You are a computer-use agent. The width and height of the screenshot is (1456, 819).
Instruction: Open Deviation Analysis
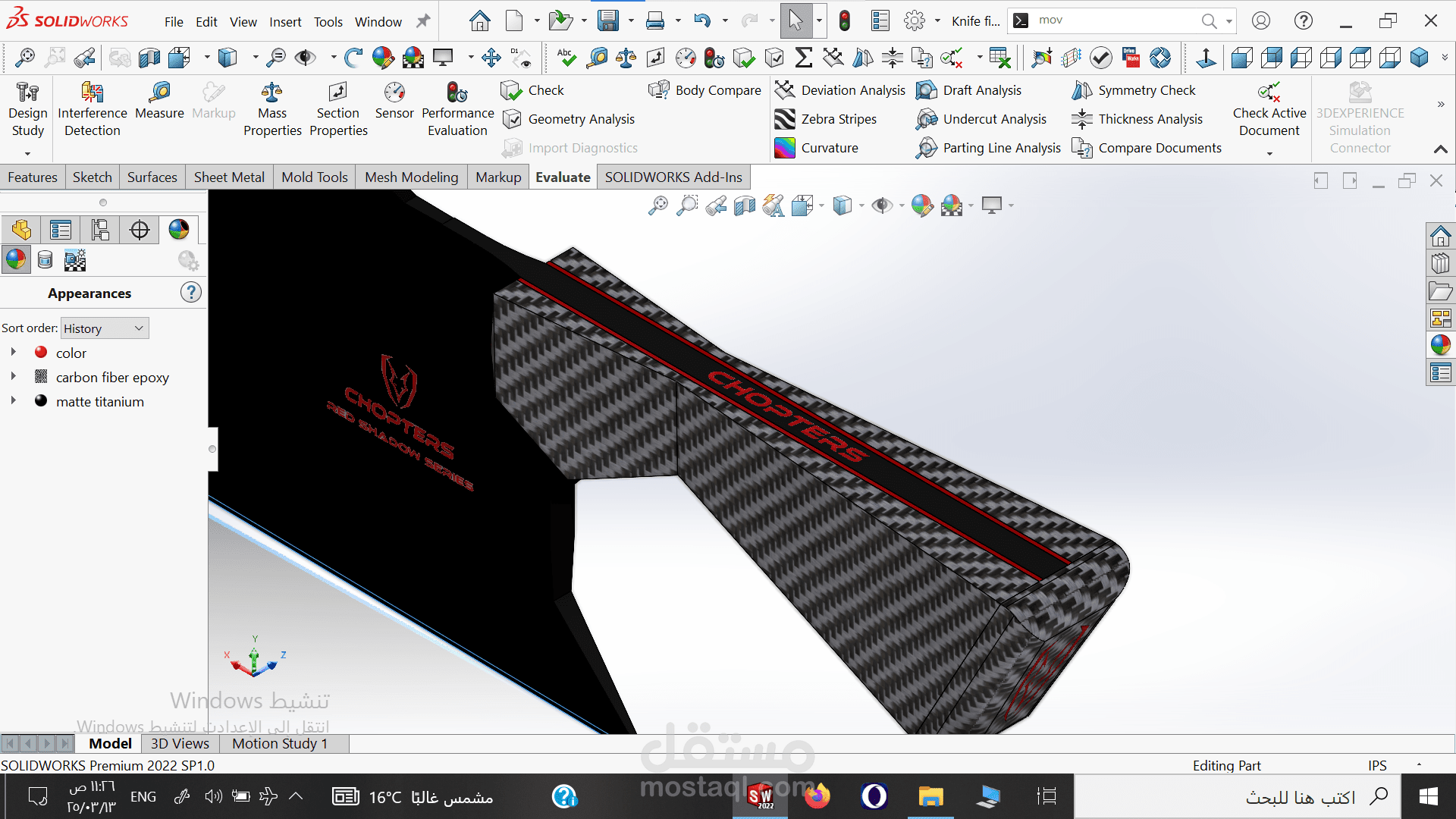tap(840, 90)
